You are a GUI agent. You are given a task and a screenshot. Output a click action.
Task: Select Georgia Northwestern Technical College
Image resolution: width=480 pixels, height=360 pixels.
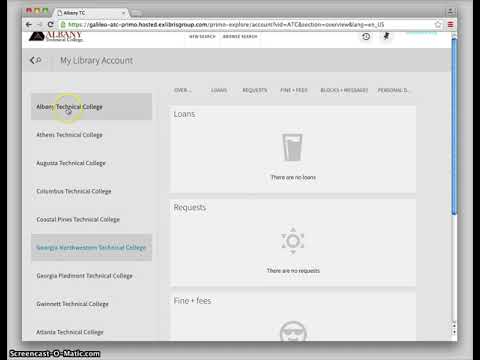91,247
